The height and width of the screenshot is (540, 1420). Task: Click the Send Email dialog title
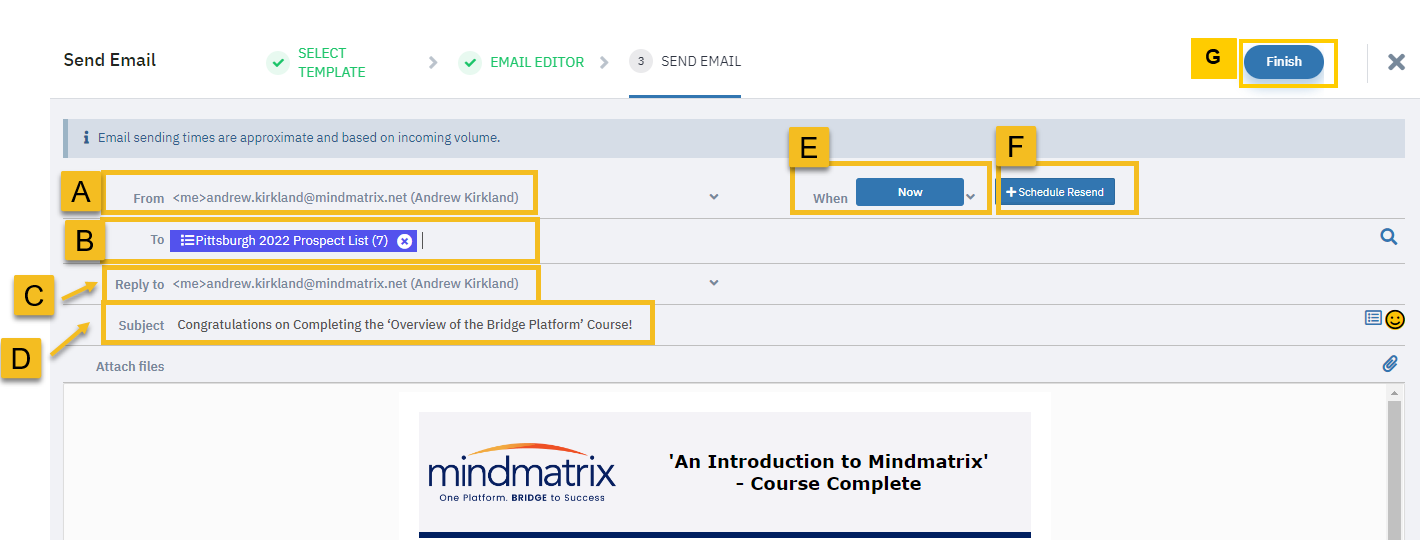(110, 60)
